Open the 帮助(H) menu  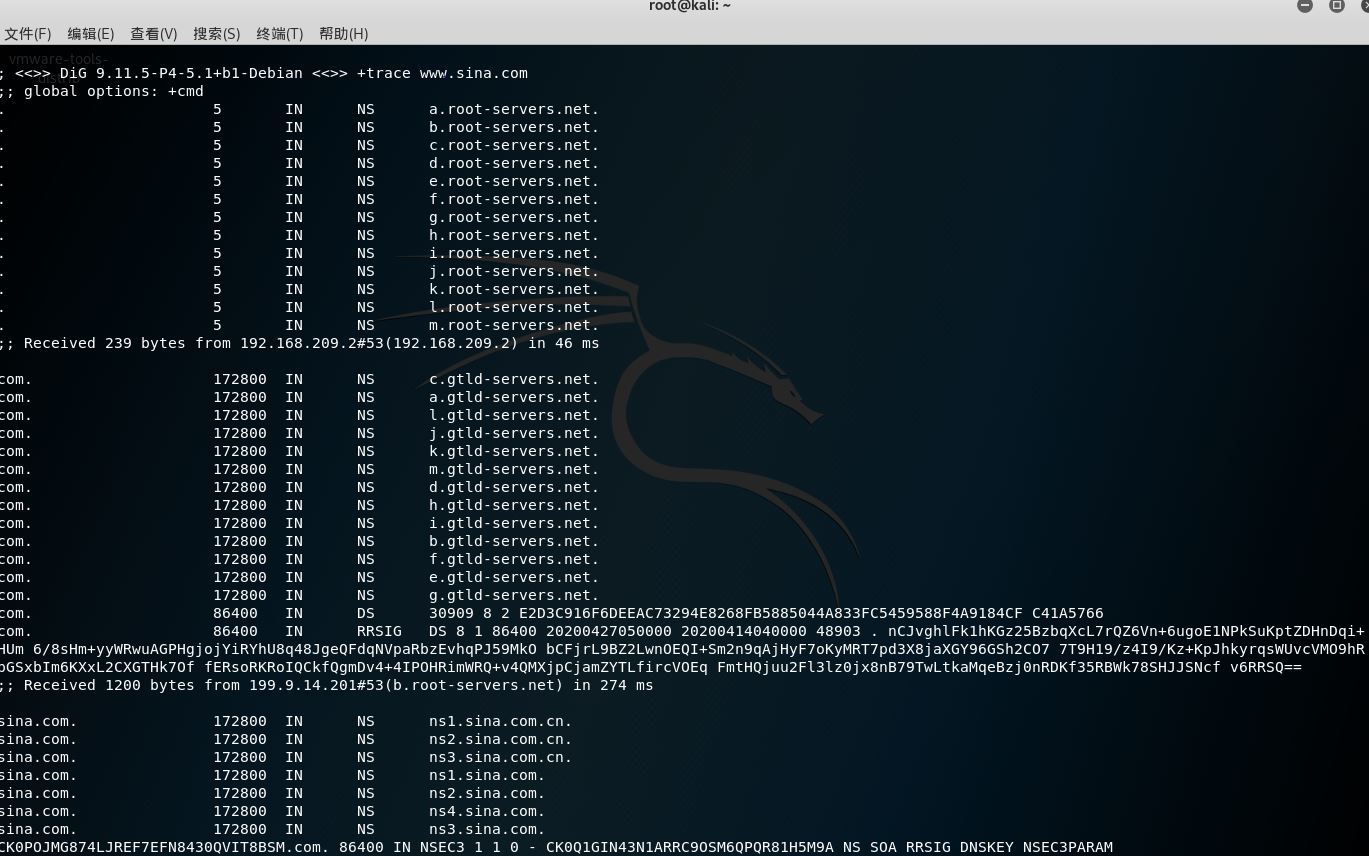pos(344,34)
